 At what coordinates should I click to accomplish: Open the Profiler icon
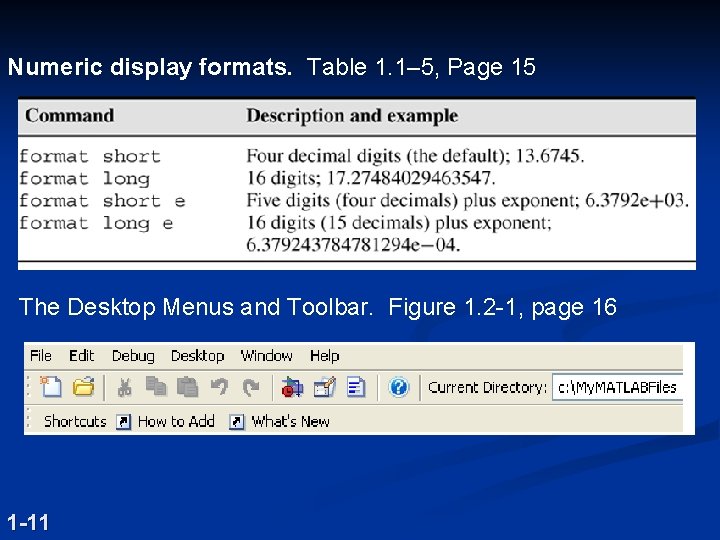(356, 387)
